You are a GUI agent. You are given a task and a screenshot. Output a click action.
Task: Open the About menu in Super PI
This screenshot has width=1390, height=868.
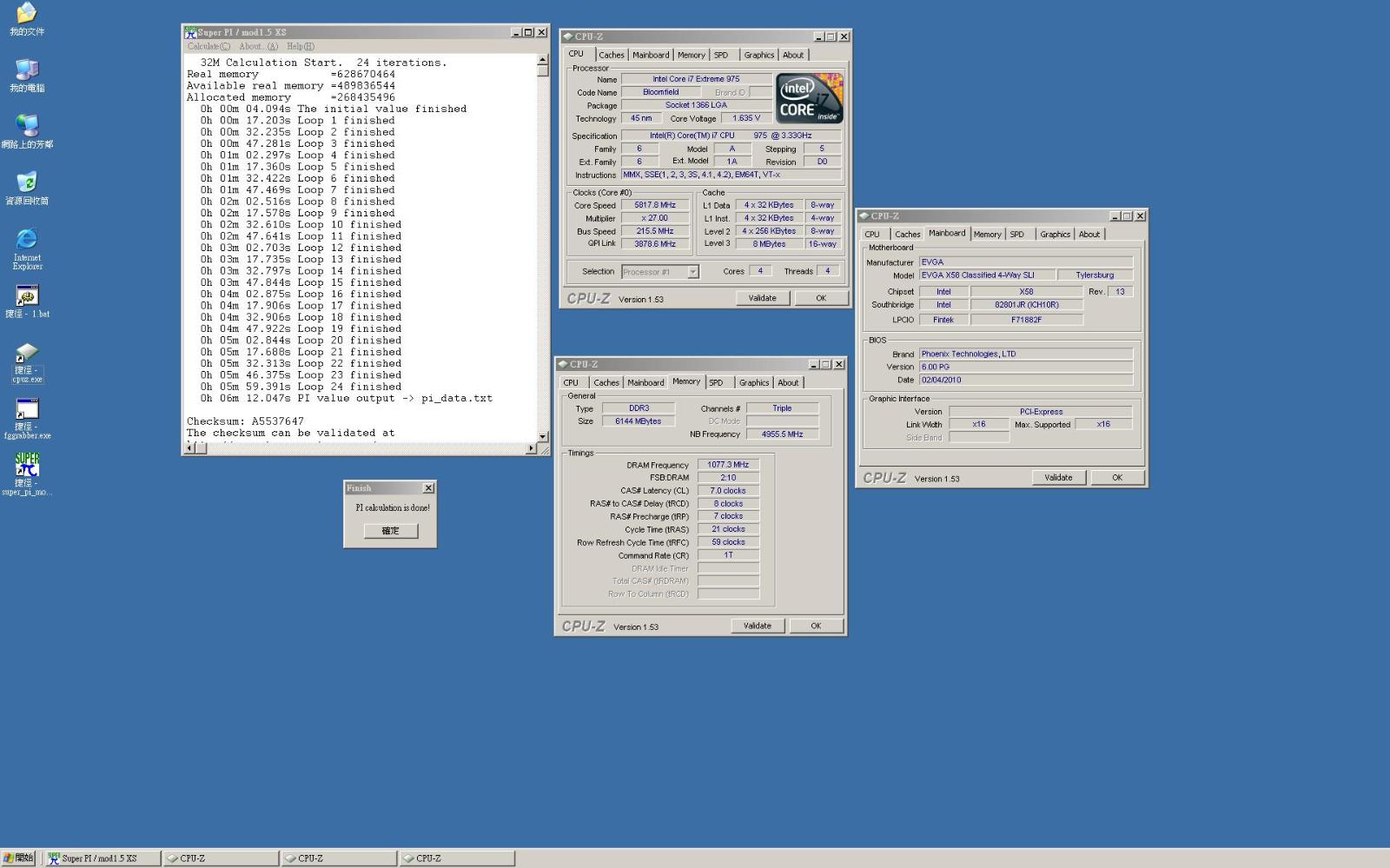(x=258, y=46)
